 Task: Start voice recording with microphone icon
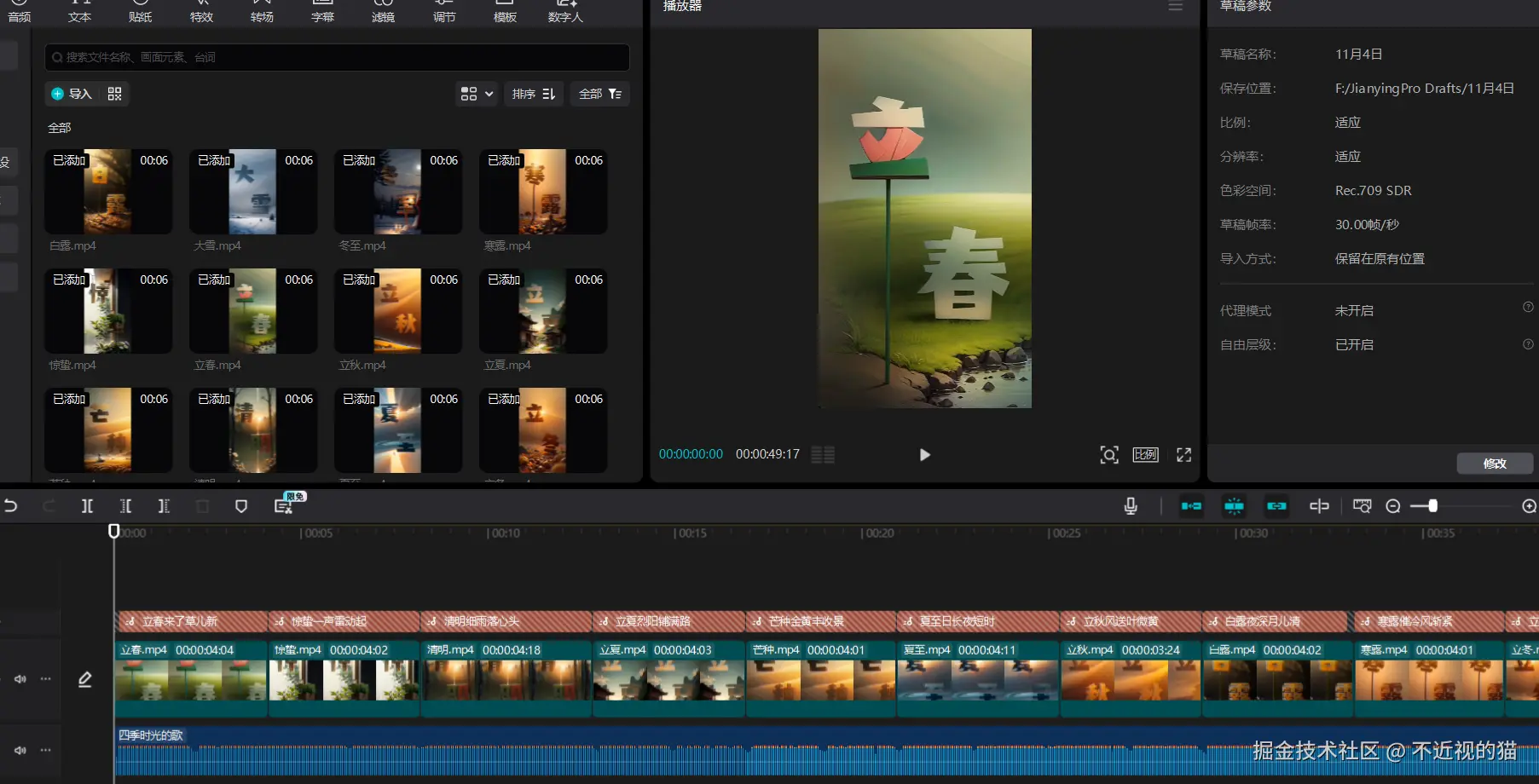pyautogui.click(x=1131, y=506)
